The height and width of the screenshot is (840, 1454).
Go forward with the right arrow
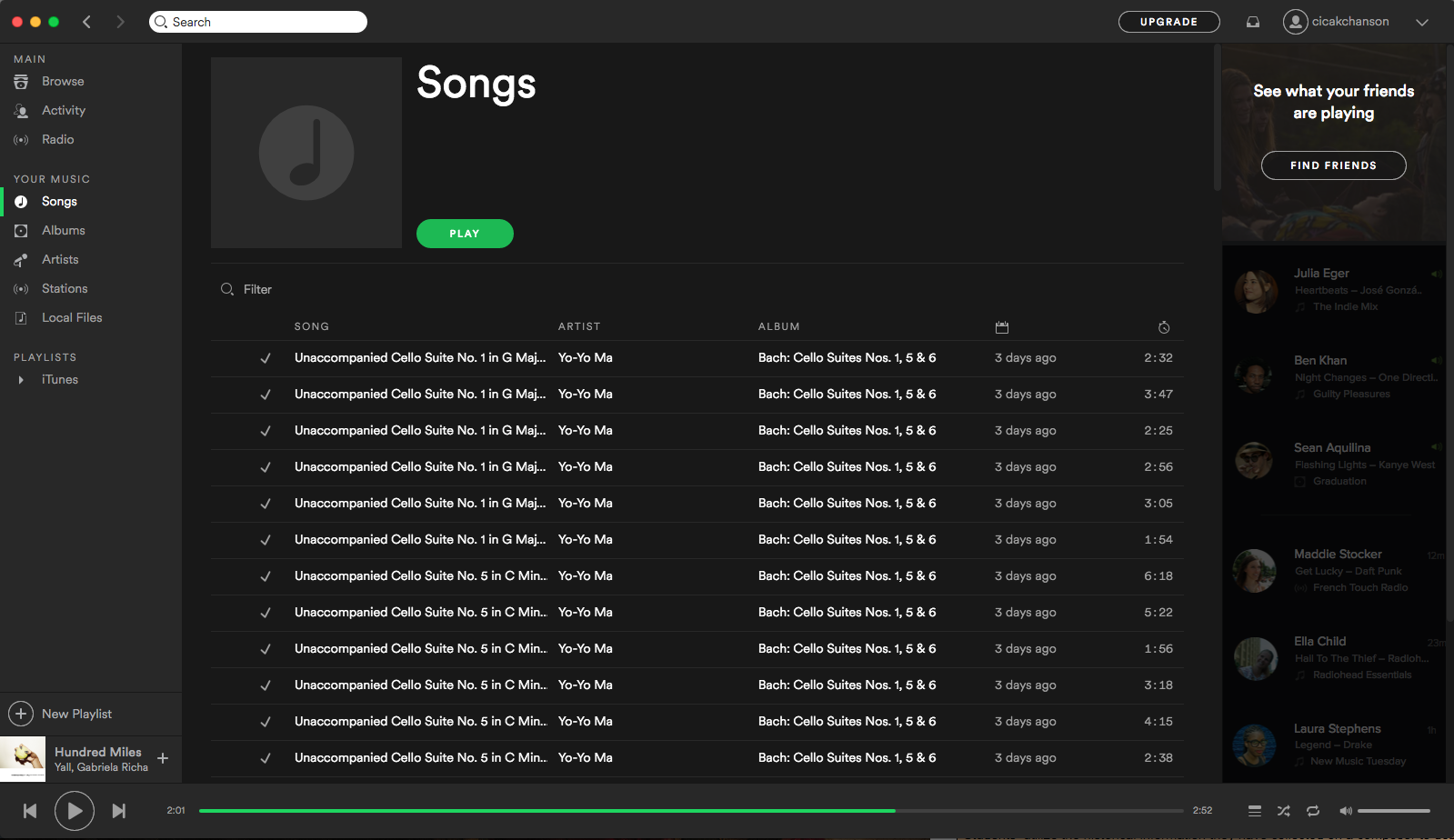120,22
